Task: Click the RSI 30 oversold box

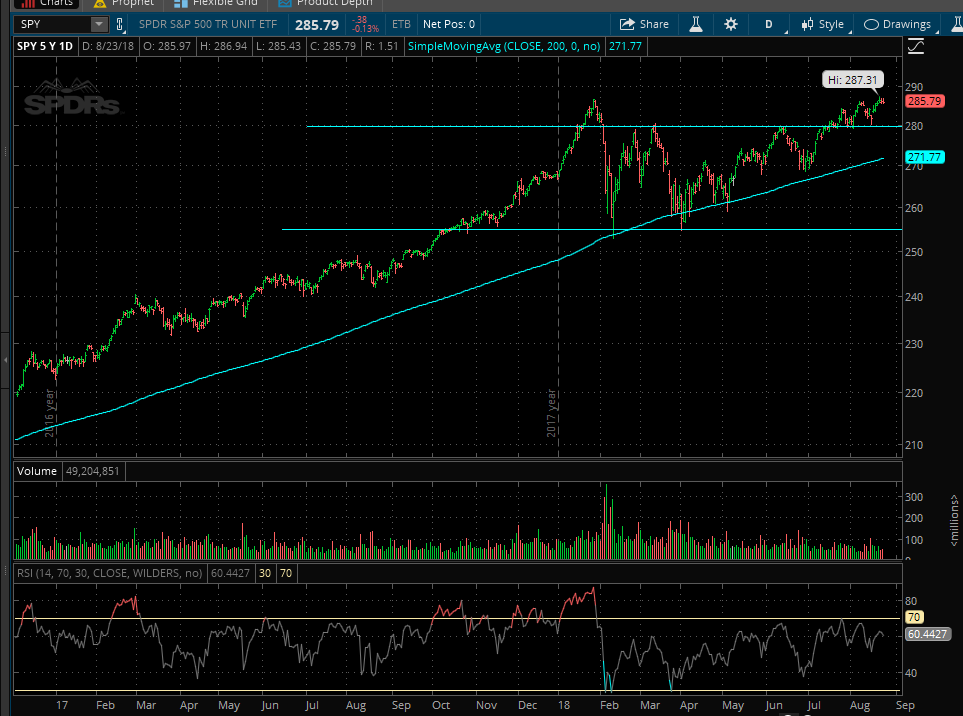Action: [265, 574]
